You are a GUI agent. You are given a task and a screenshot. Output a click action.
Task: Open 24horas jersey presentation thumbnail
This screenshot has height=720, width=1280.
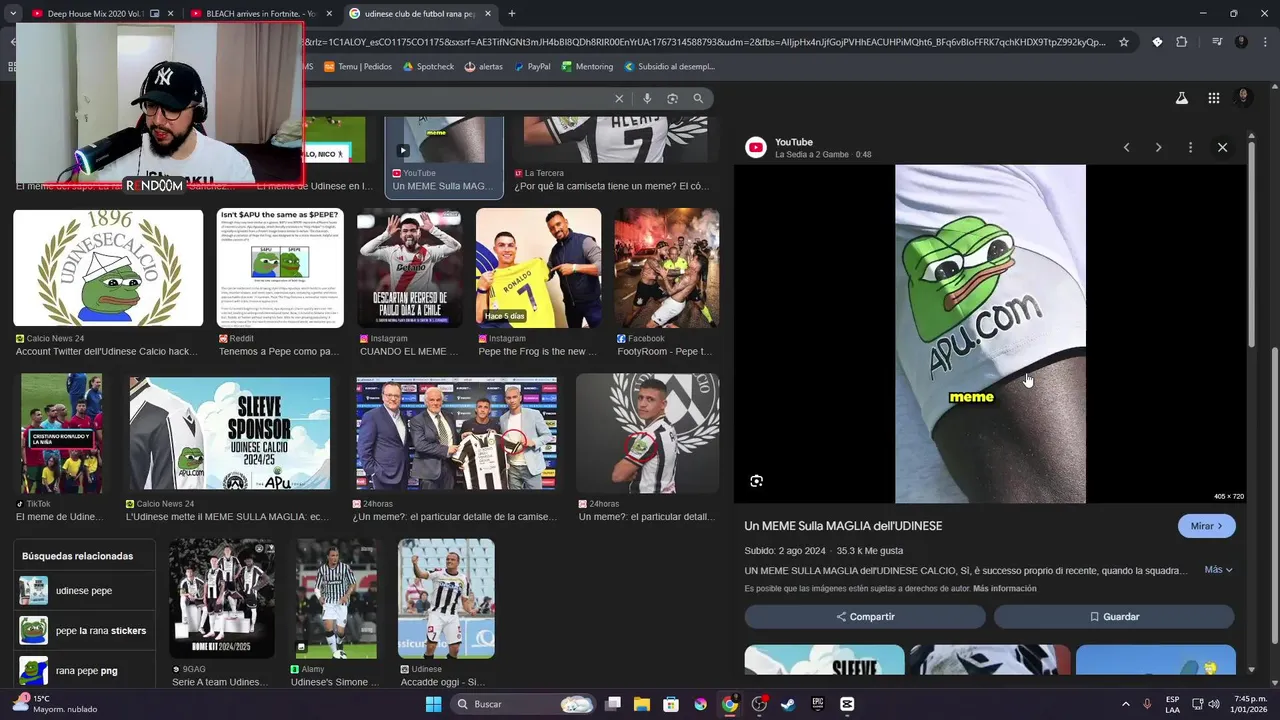tap(456, 435)
